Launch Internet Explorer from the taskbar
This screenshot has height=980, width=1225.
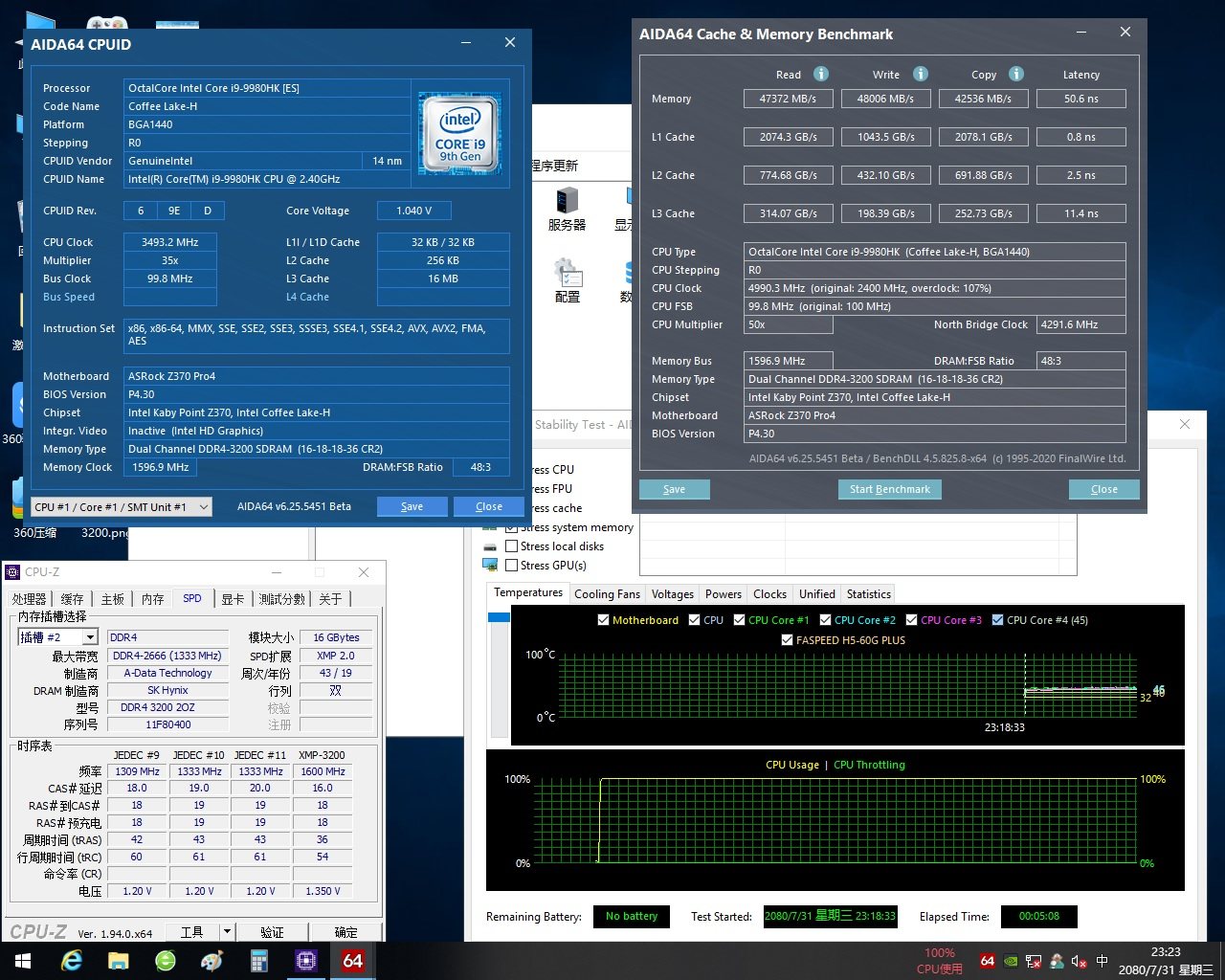pyautogui.click(x=72, y=961)
